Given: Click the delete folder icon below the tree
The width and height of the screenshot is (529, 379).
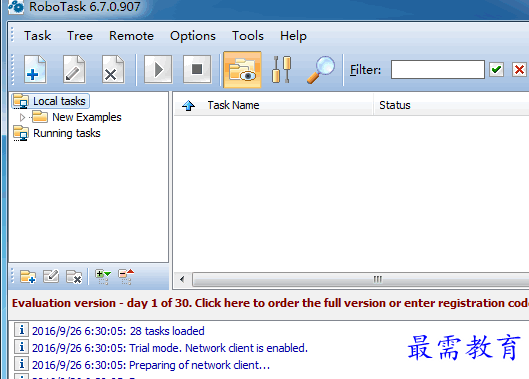Looking at the screenshot, I should click(74, 277).
